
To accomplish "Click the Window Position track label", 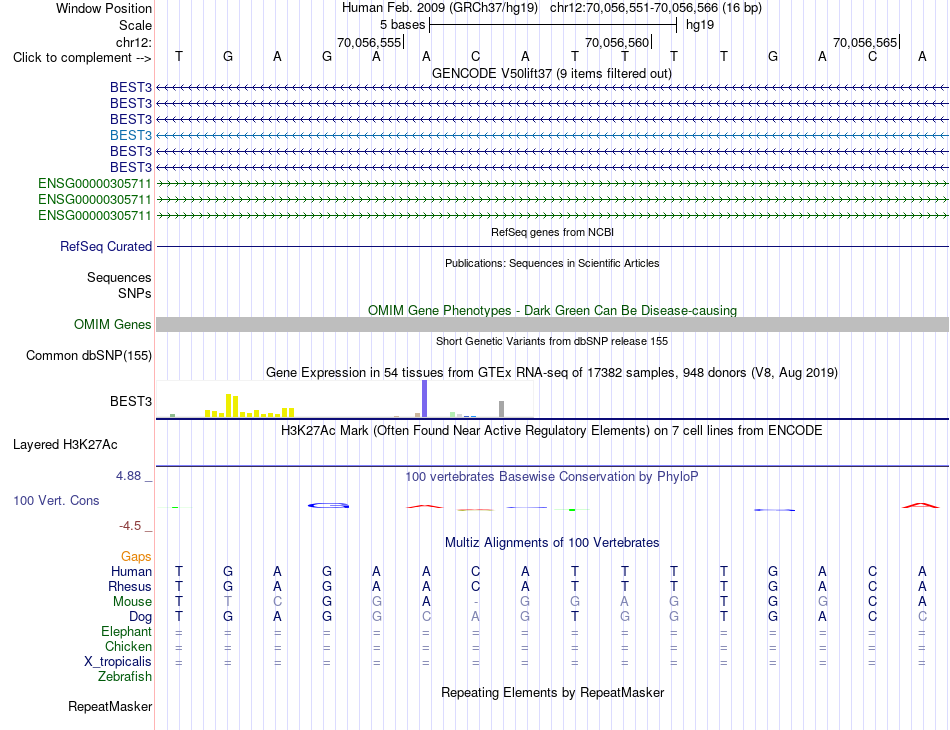I will (104, 8).
